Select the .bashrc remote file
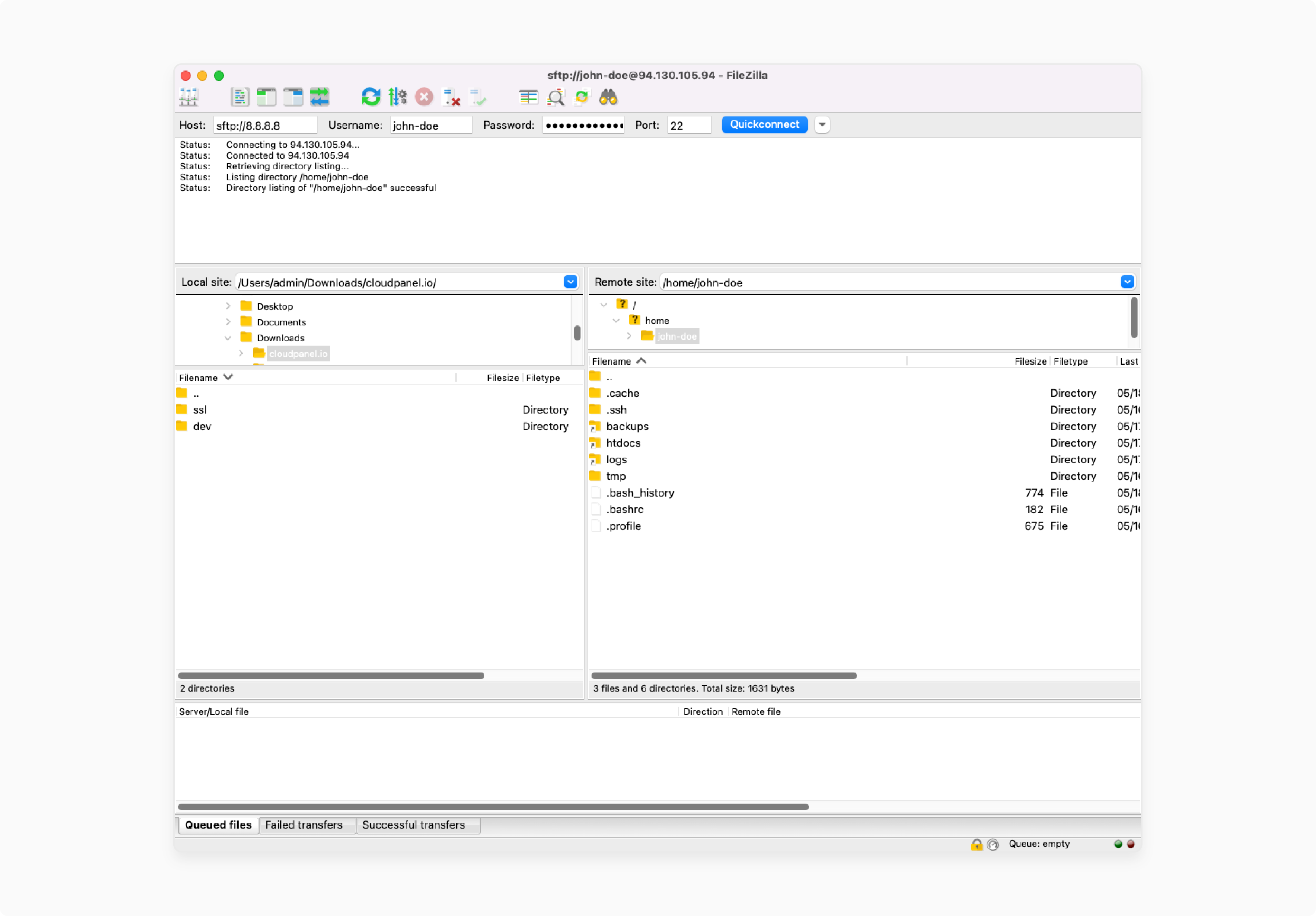The image size is (1316, 916). 864,509
